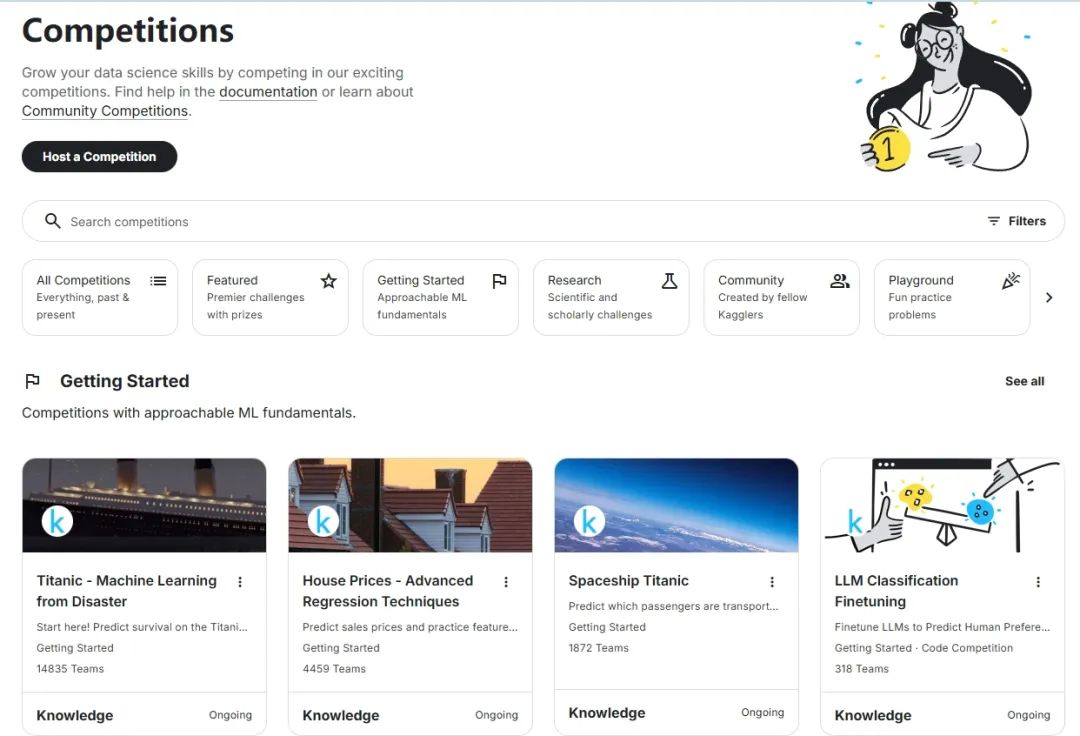Image resolution: width=1080 pixels, height=736 pixels.
Task: Open the Filters button
Action: (x=1017, y=221)
